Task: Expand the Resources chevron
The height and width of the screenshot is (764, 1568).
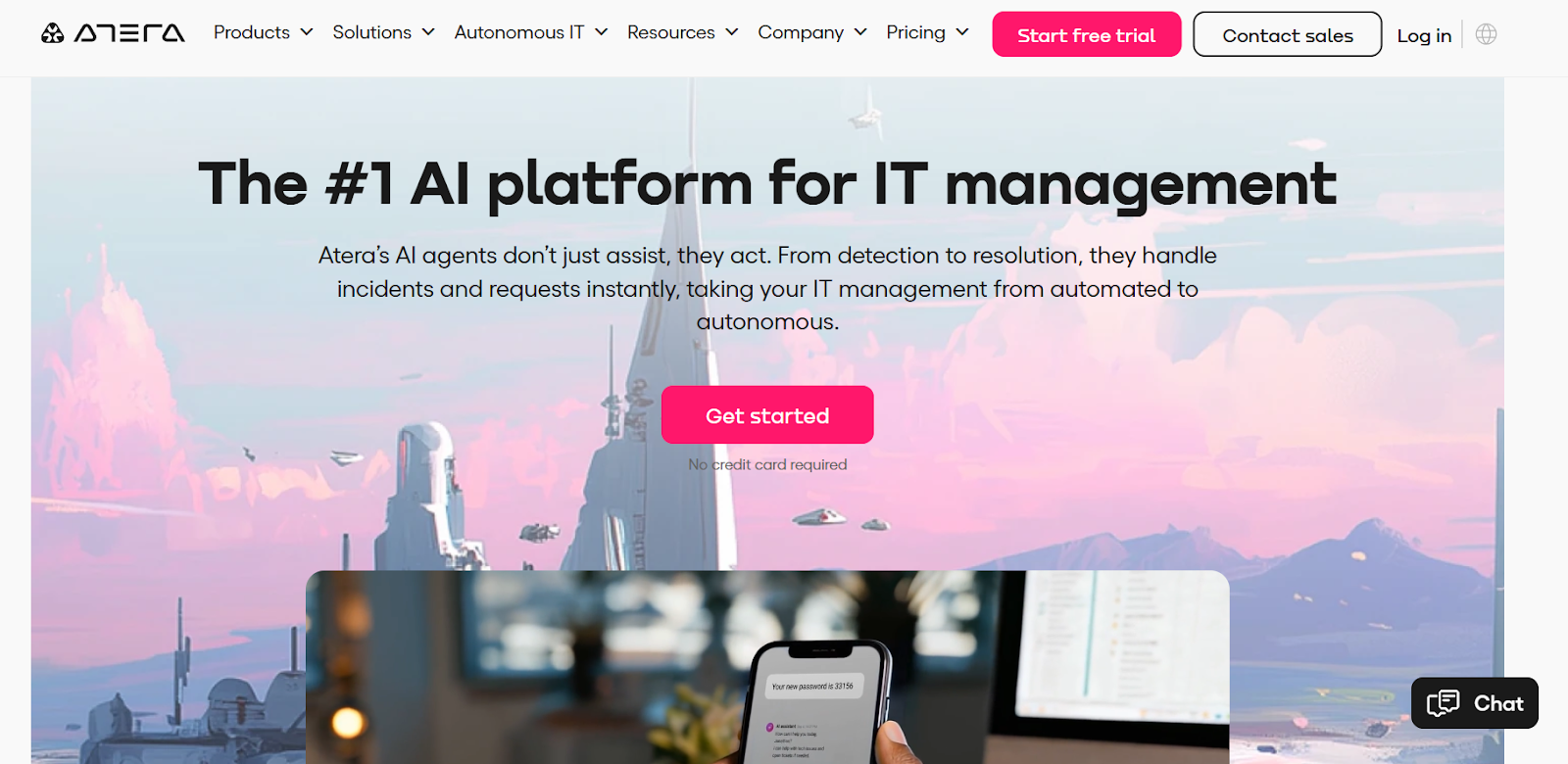Action: pyautogui.click(x=732, y=32)
